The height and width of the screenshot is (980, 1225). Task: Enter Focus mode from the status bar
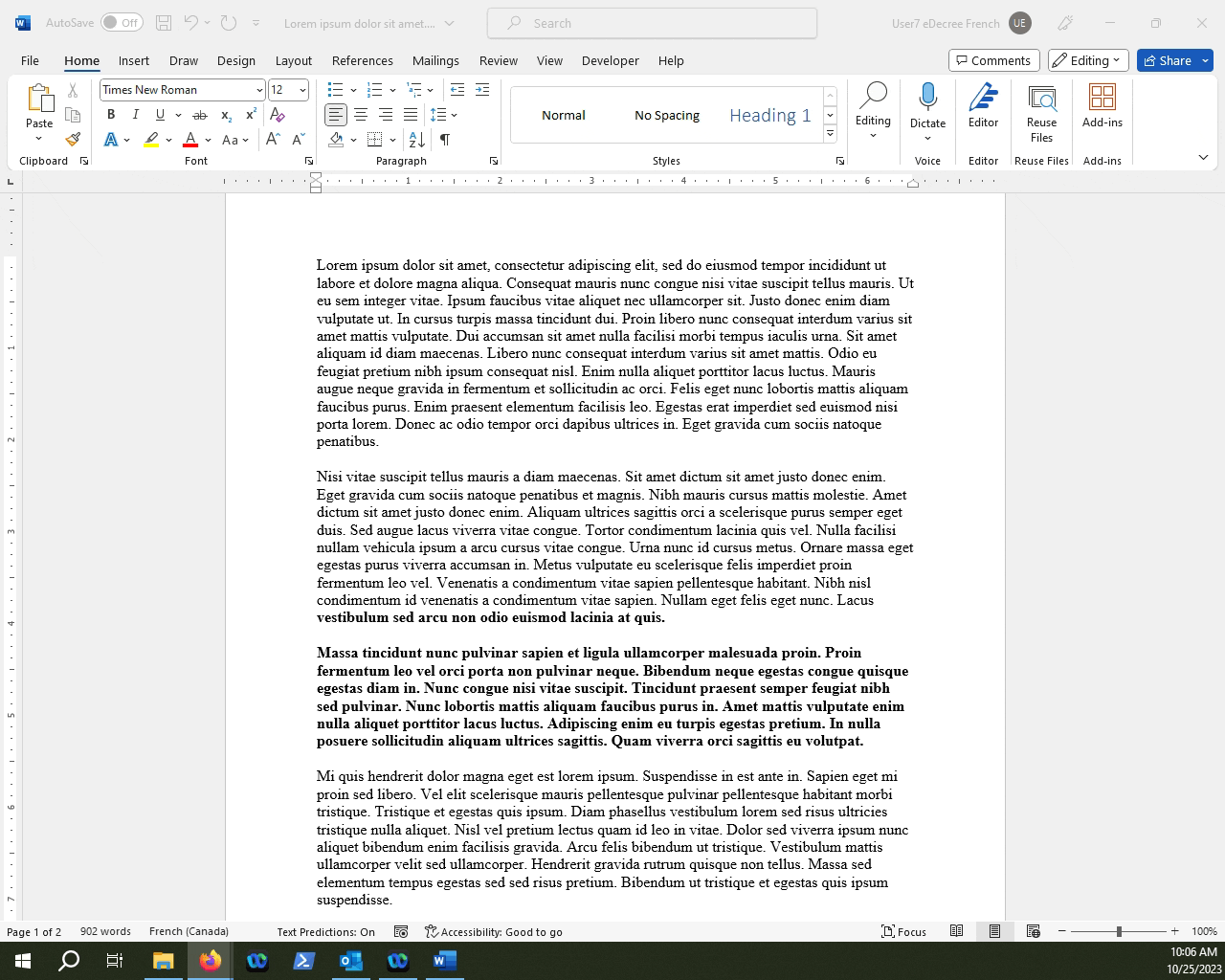[903, 931]
